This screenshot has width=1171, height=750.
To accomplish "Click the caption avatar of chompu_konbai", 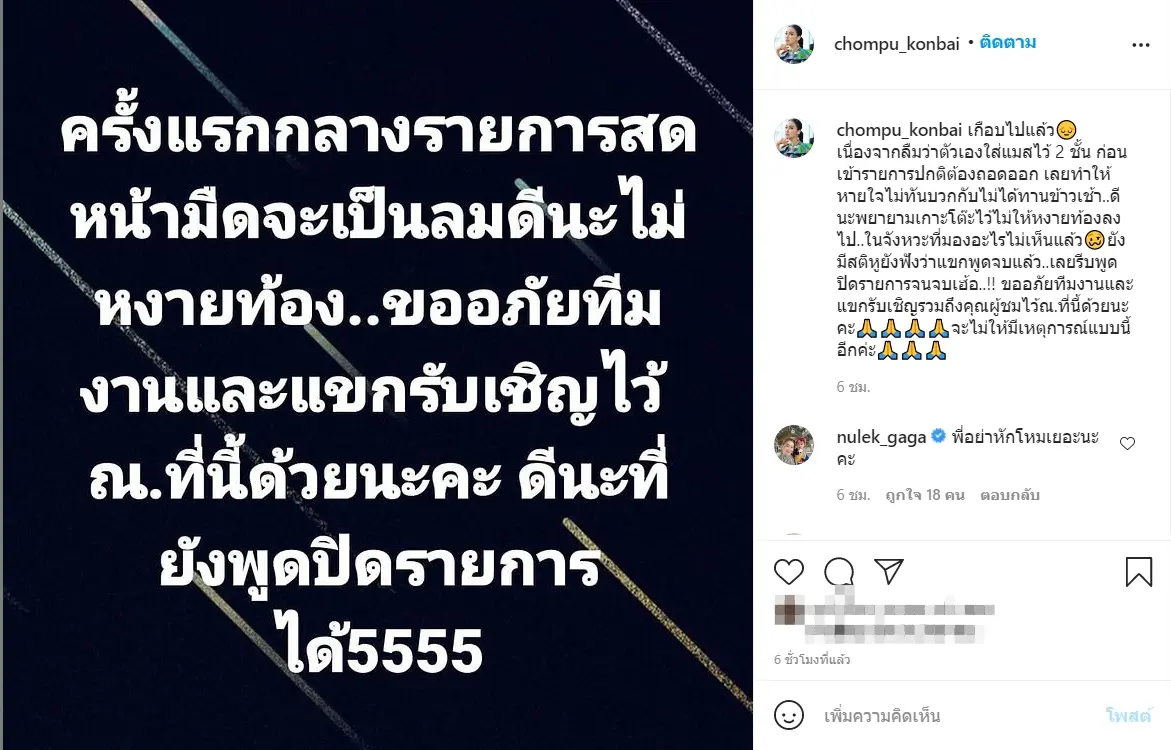I will (794, 138).
